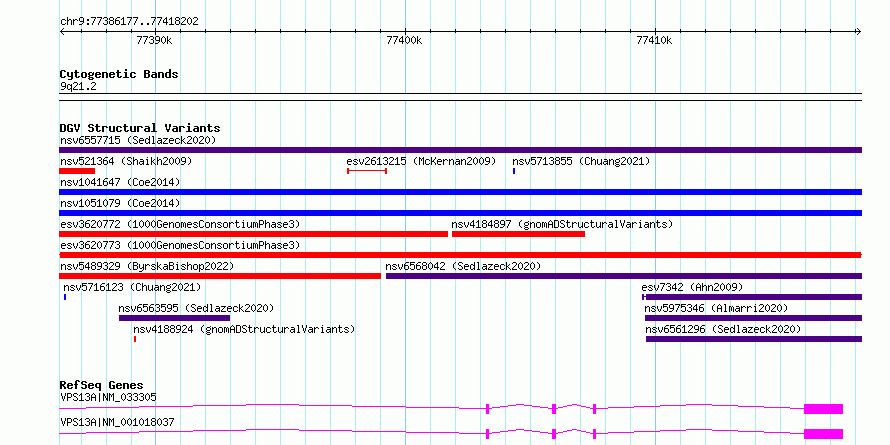Click the purple nsv5975346 variant bar
This screenshot has height=445, width=890.
754,318
